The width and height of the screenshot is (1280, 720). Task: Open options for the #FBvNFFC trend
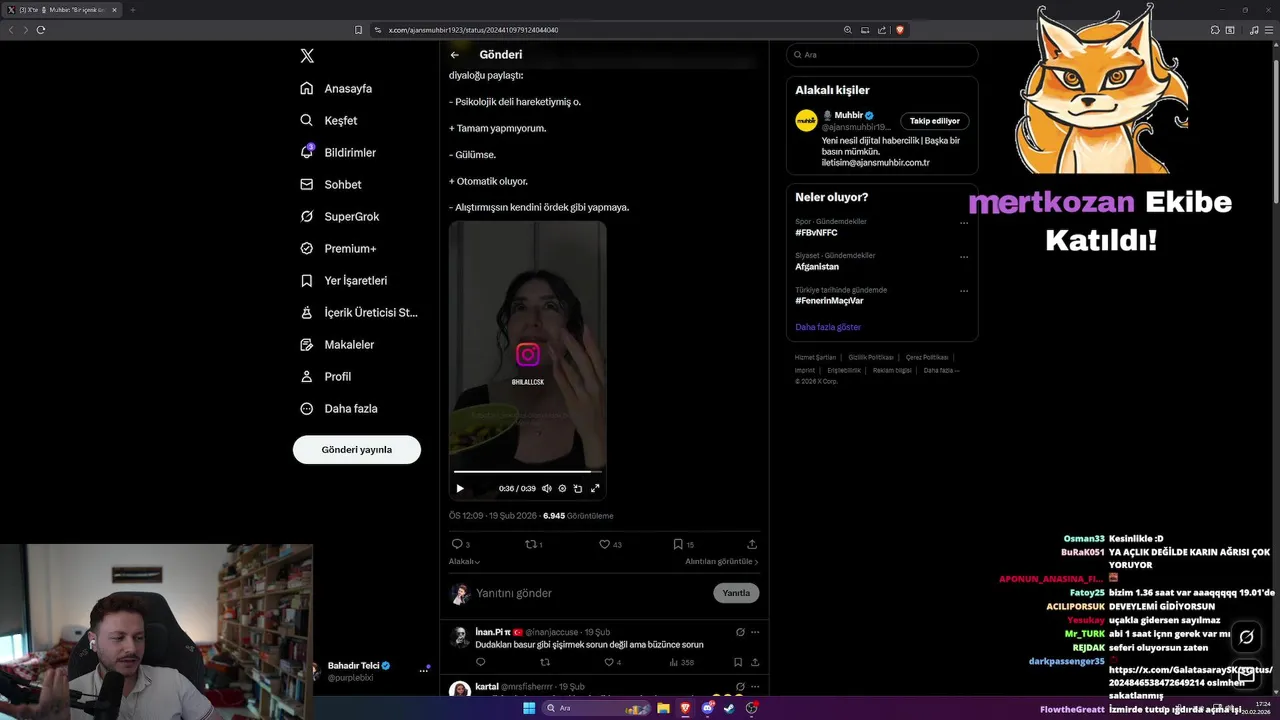tap(964, 223)
